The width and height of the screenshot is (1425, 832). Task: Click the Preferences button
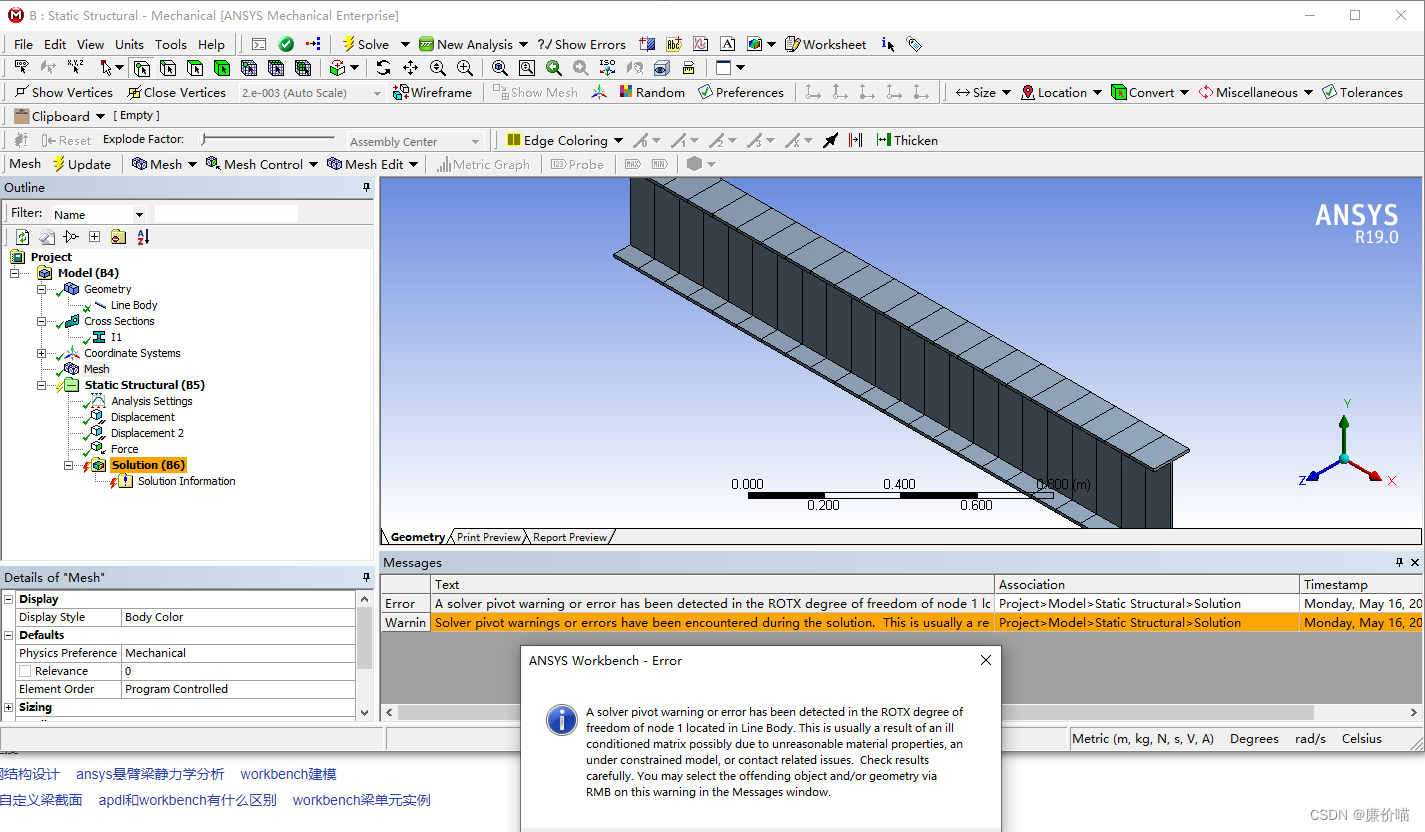[x=741, y=92]
